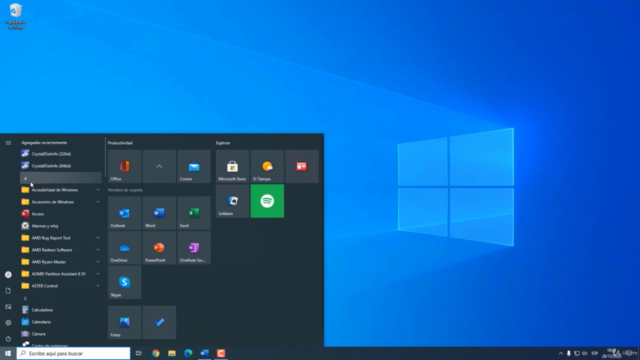Launch the green Spotify tile
Viewport: 640px width, 360px height.
267,201
